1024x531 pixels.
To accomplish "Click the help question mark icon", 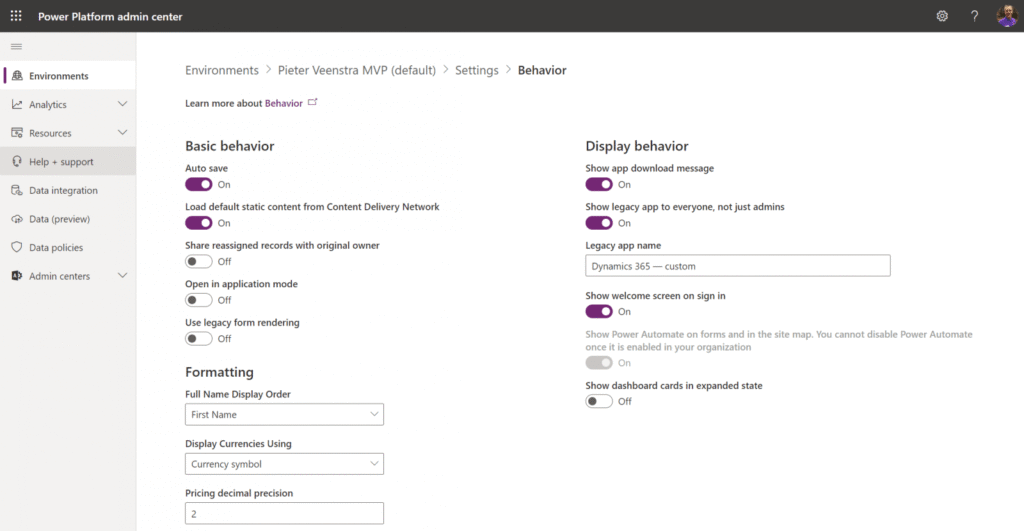I will pos(974,16).
